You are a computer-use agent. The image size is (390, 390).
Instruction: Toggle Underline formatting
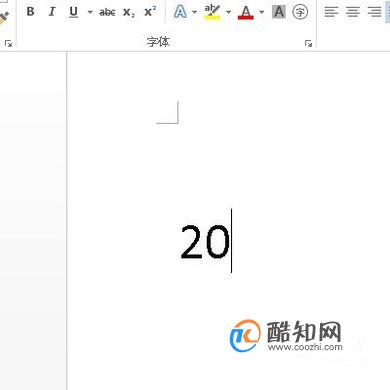click(x=73, y=12)
